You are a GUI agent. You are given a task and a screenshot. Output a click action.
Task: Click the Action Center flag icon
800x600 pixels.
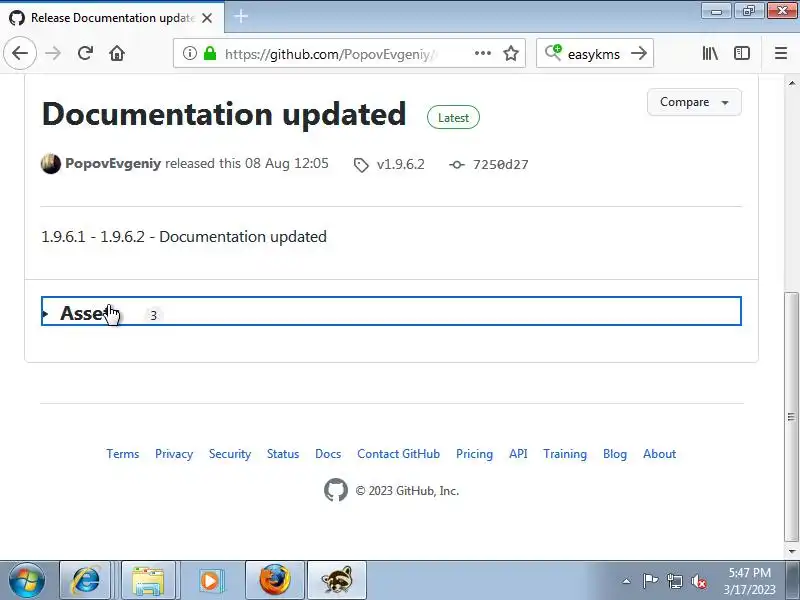click(x=650, y=581)
